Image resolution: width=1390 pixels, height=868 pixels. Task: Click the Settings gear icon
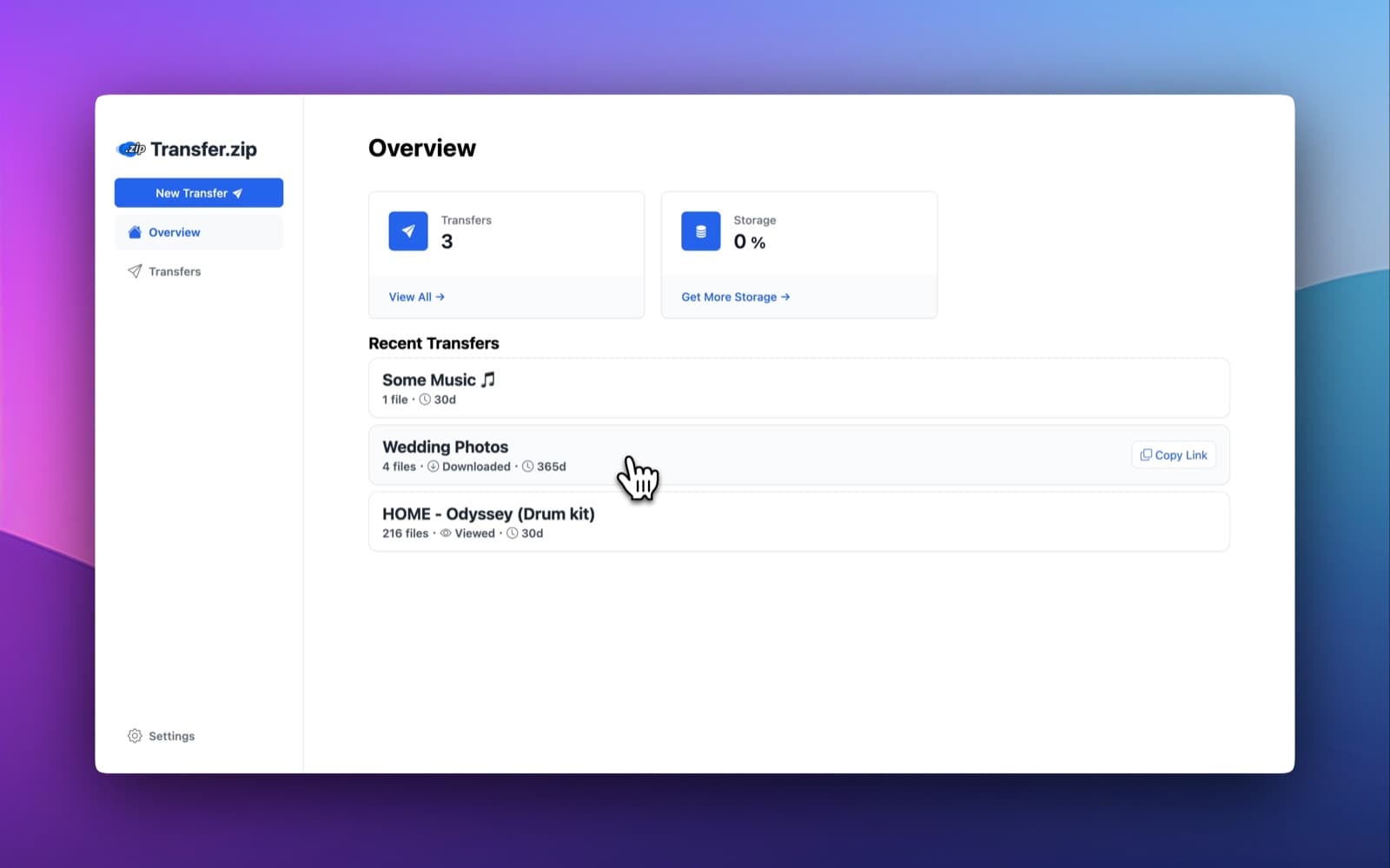tap(135, 736)
